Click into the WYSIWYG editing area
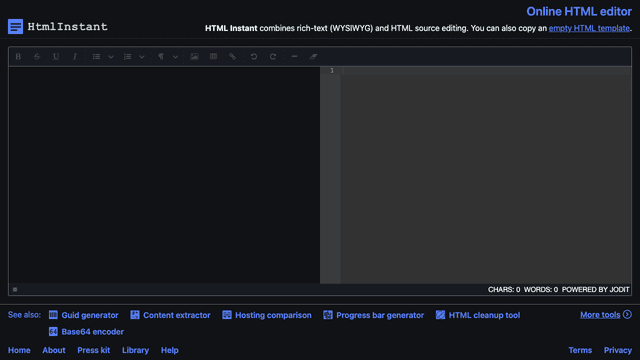The image size is (640, 360). point(164,175)
